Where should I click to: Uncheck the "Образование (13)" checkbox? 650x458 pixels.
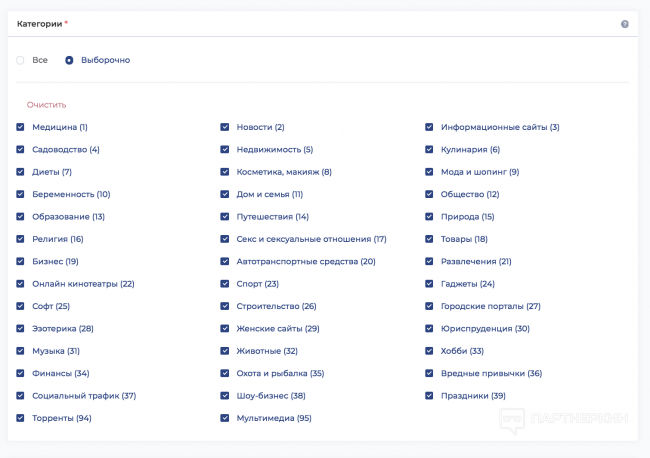21,217
